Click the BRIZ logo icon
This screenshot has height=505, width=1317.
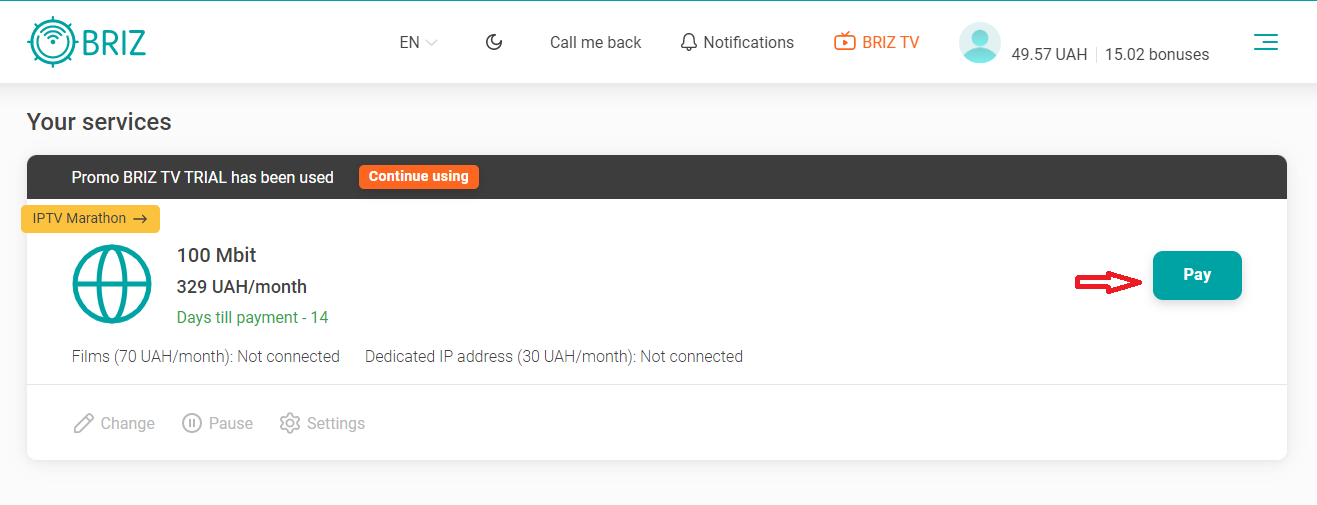point(52,42)
